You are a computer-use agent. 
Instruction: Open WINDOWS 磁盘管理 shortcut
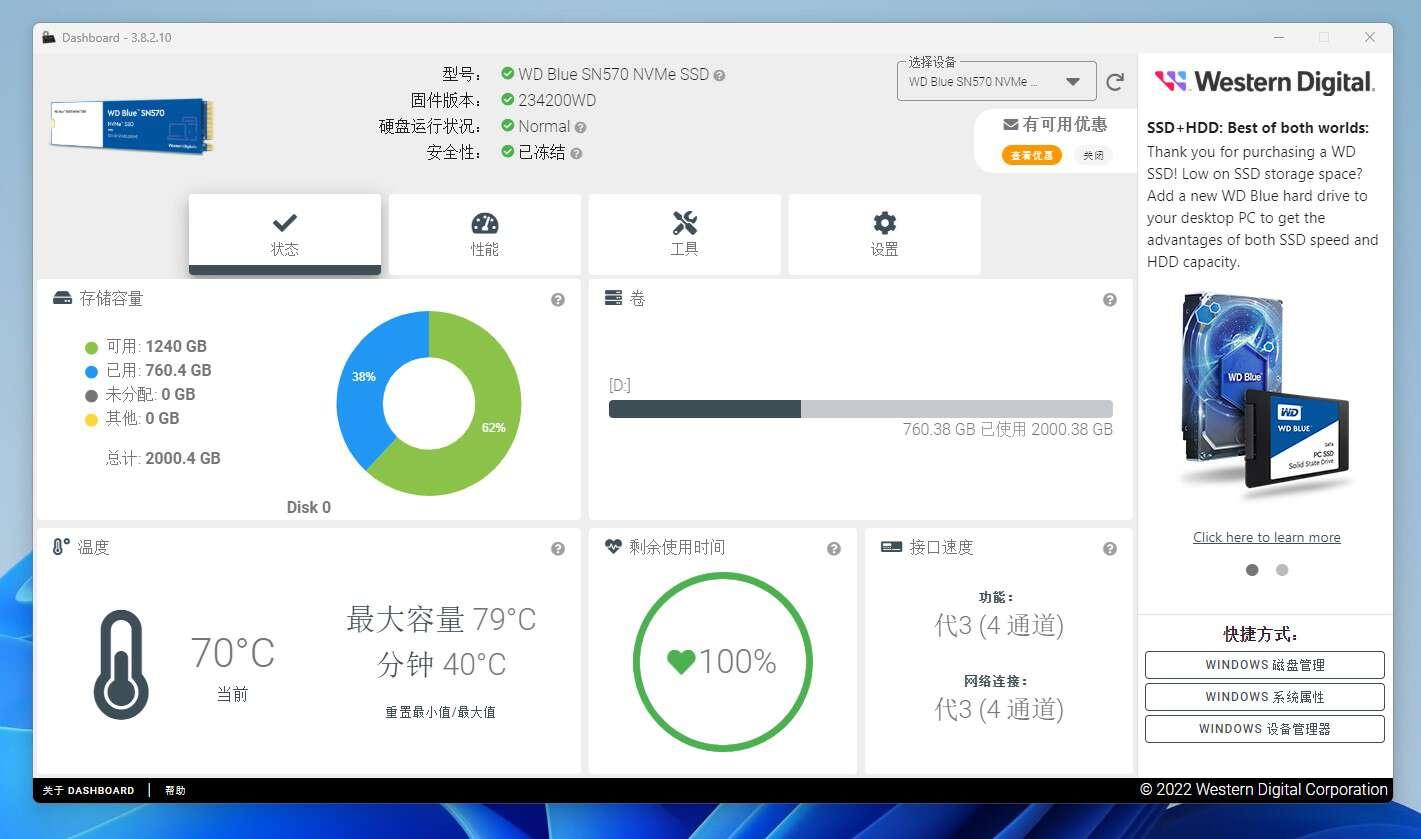click(x=1265, y=665)
